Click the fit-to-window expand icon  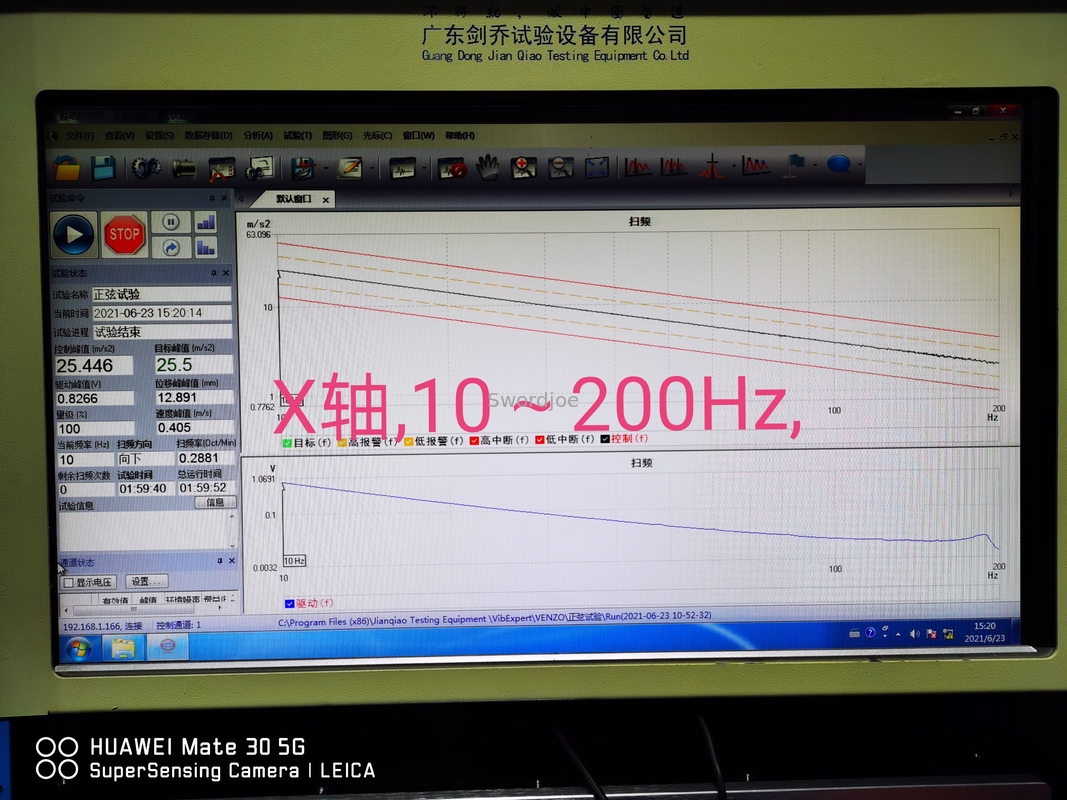[x=596, y=167]
